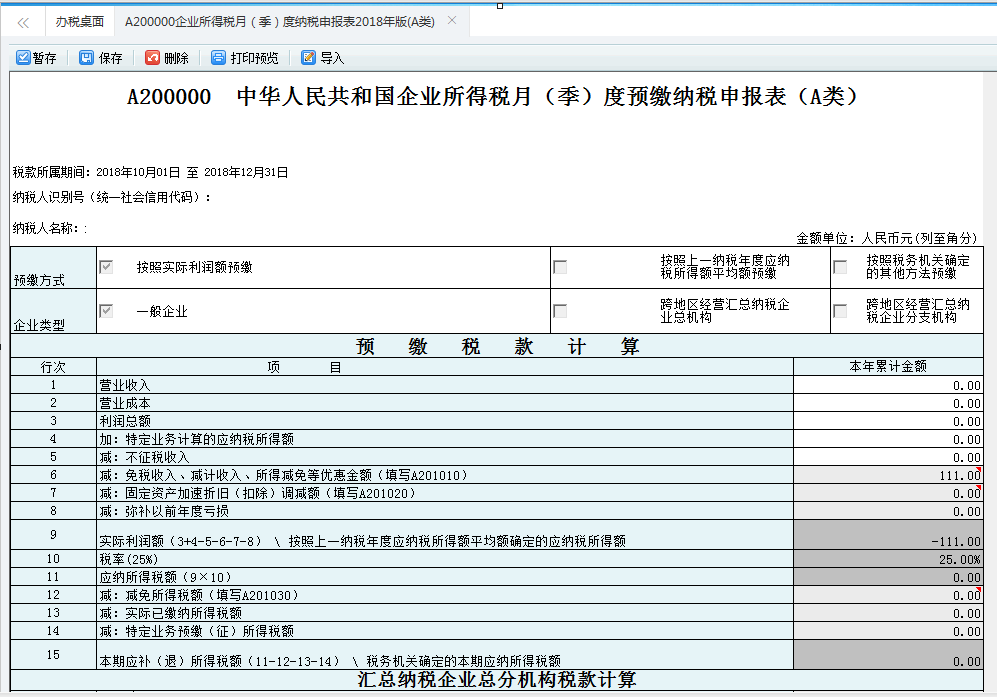Click the 营业成本 amount input field
This screenshot has width=997, height=697.
(x=890, y=400)
